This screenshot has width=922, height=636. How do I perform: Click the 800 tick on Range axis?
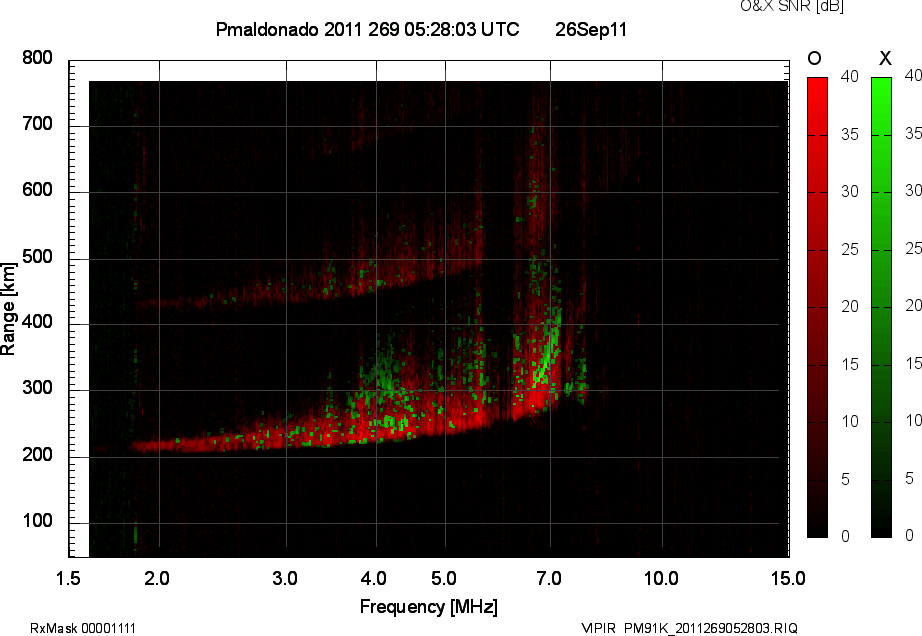38,58
